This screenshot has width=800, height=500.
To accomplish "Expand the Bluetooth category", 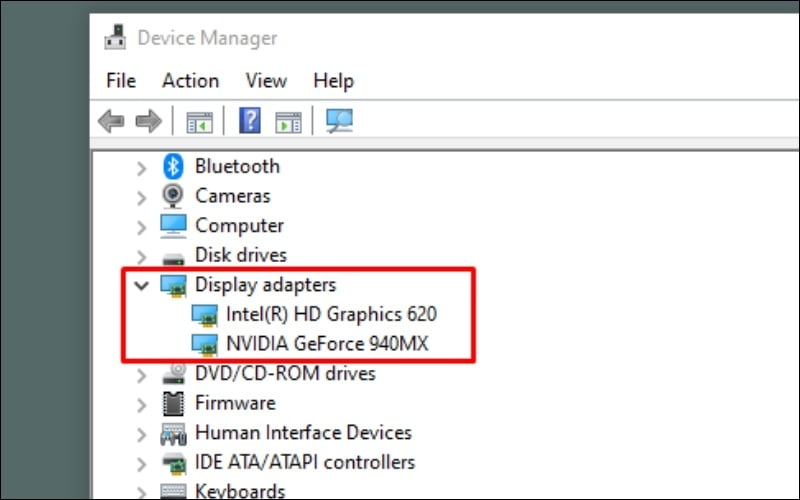I will pyautogui.click(x=141, y=167).
